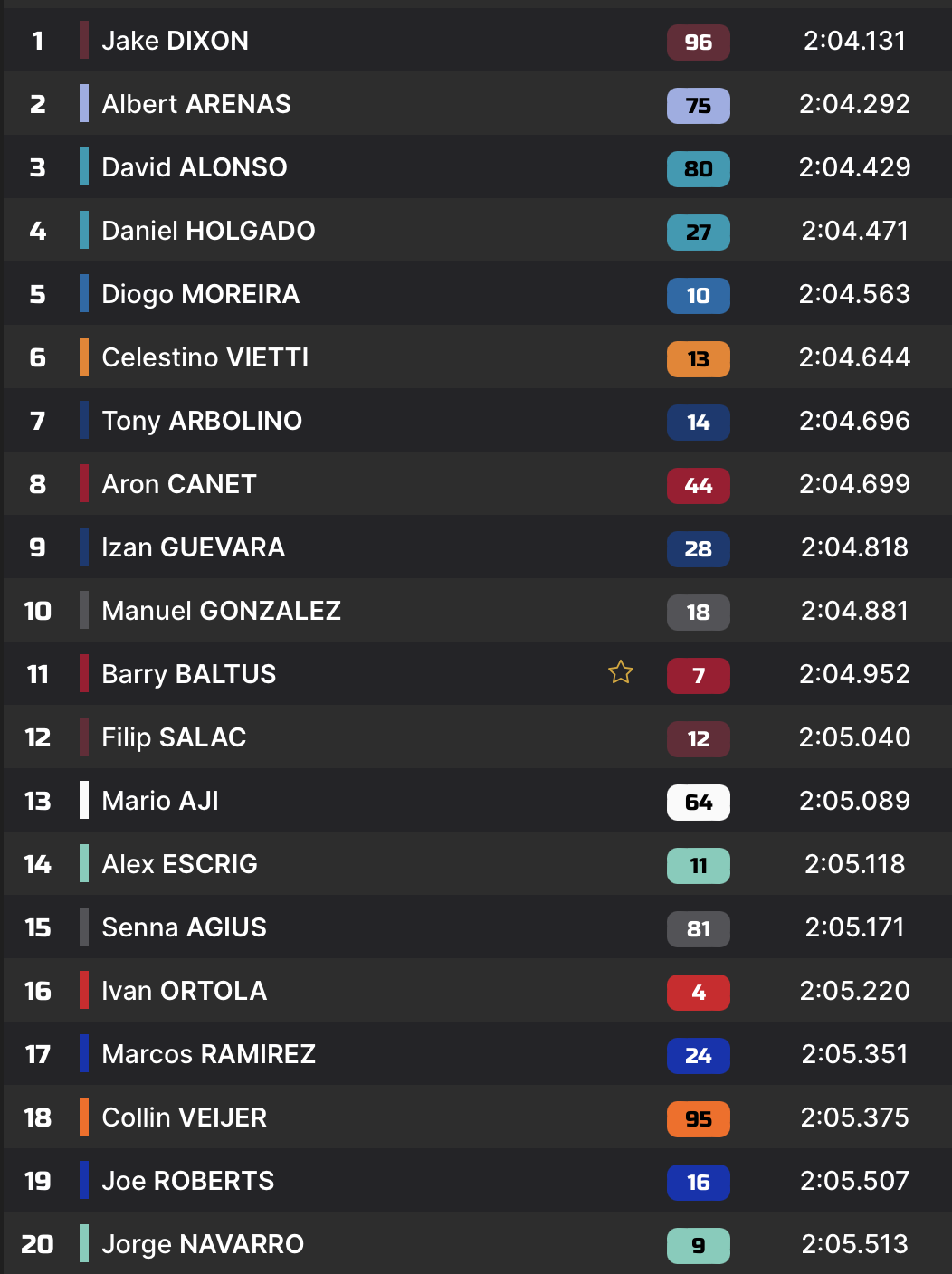Click position number 14 for Alex ESCRIG
952x1274 pixels.
(x=38, y=864)
